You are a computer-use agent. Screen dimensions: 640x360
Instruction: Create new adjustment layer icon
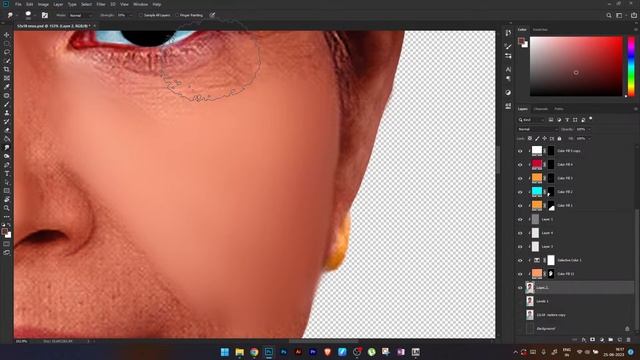602,340
